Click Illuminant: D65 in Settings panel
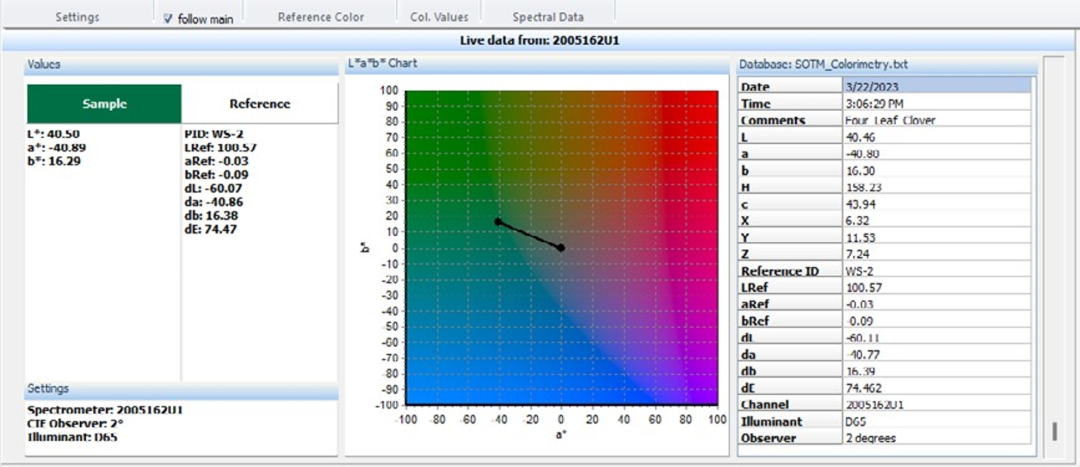1080x467 pixels. [71, 437]
